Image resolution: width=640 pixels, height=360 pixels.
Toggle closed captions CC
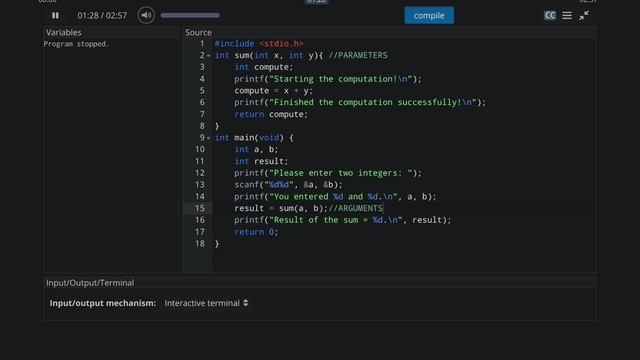(550, 16)
